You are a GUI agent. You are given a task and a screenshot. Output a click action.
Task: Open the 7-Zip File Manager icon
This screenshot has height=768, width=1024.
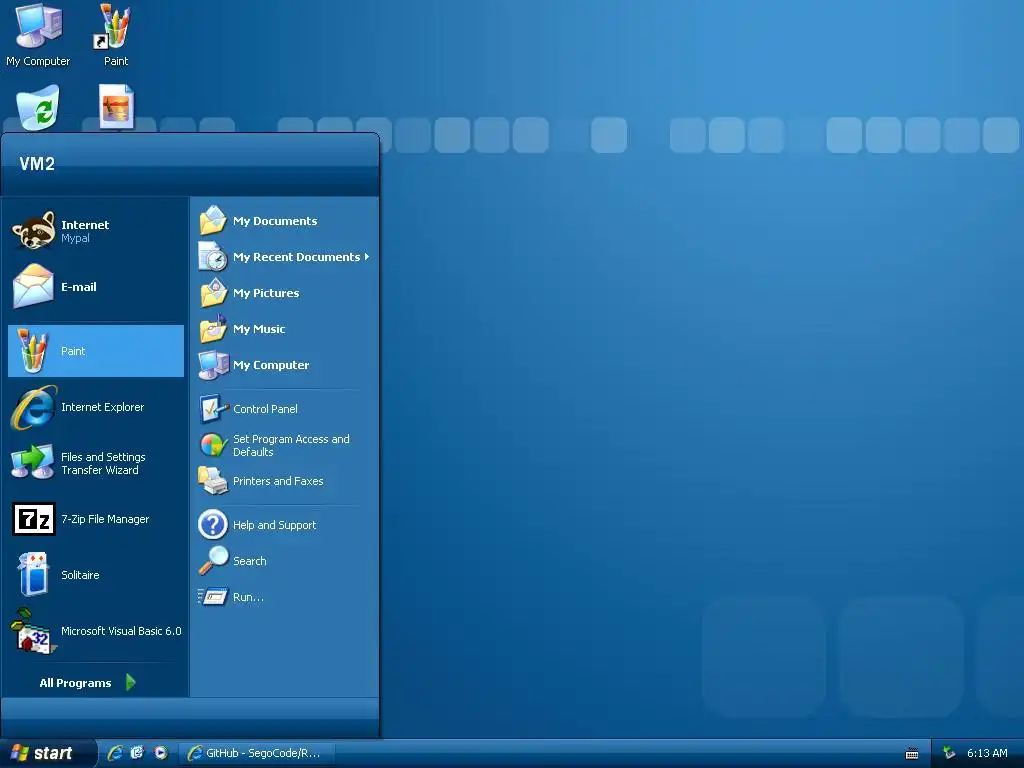click(34, 519)
